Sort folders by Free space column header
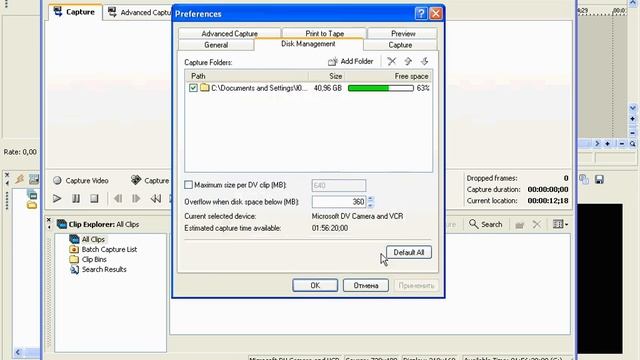The width and height of the screenshot is (640, 360). tap(388, 76)
